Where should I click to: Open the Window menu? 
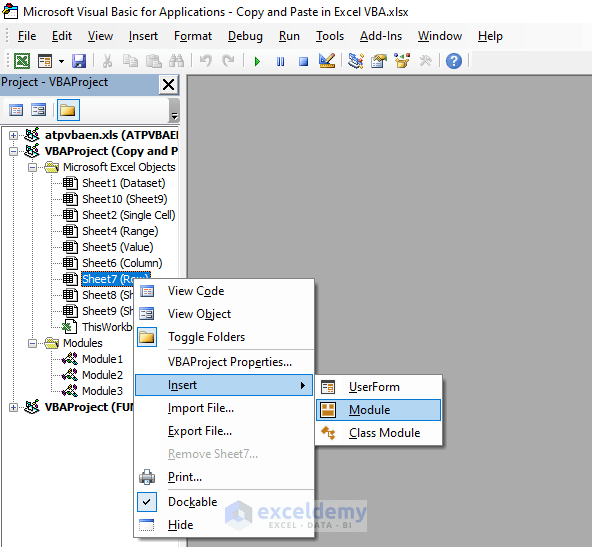tap(439, 36)
